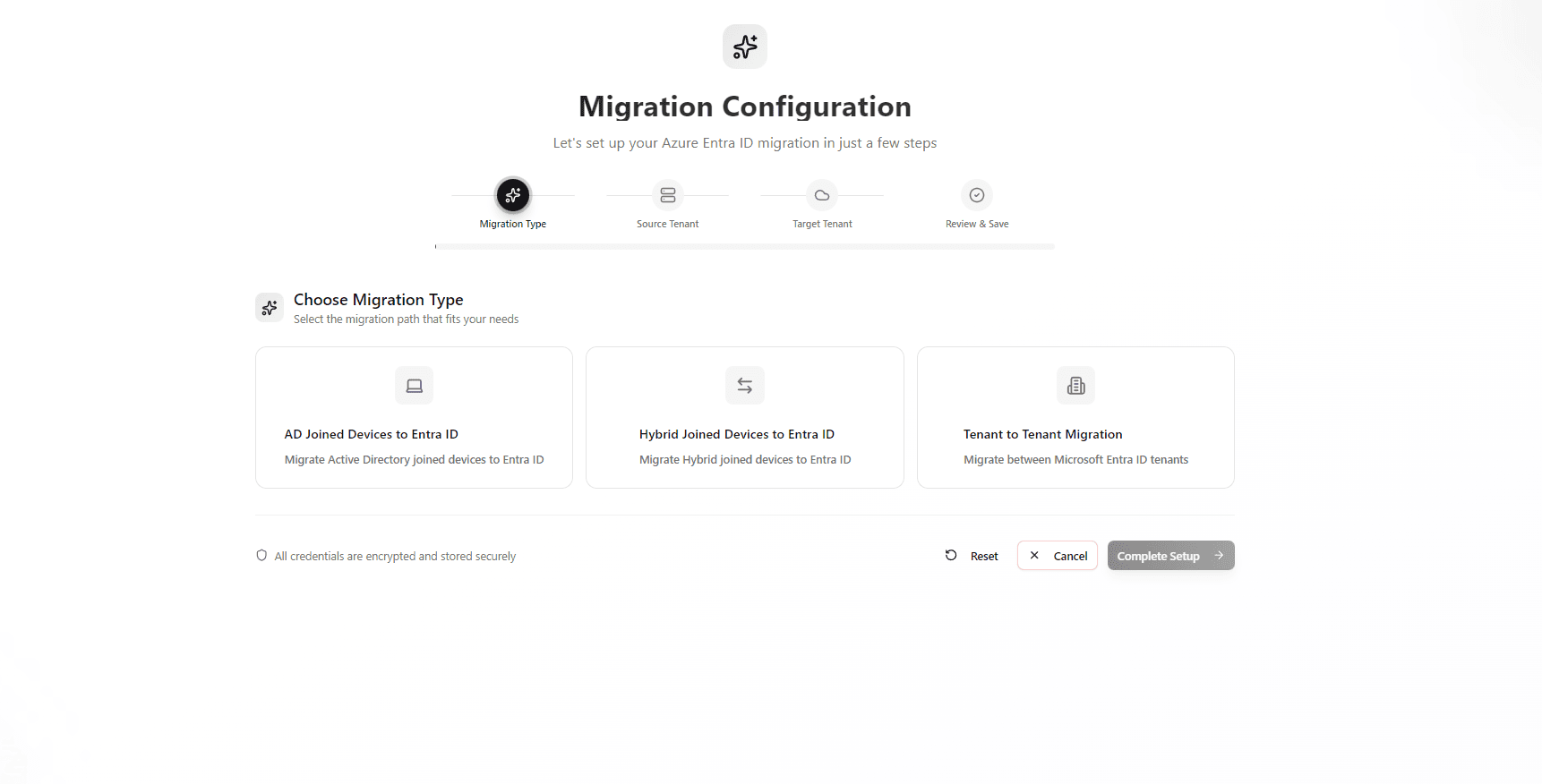Screen dimensions: 1542x784
Task: Click the shield icon beside credentials note
Action: pos(261,556)
